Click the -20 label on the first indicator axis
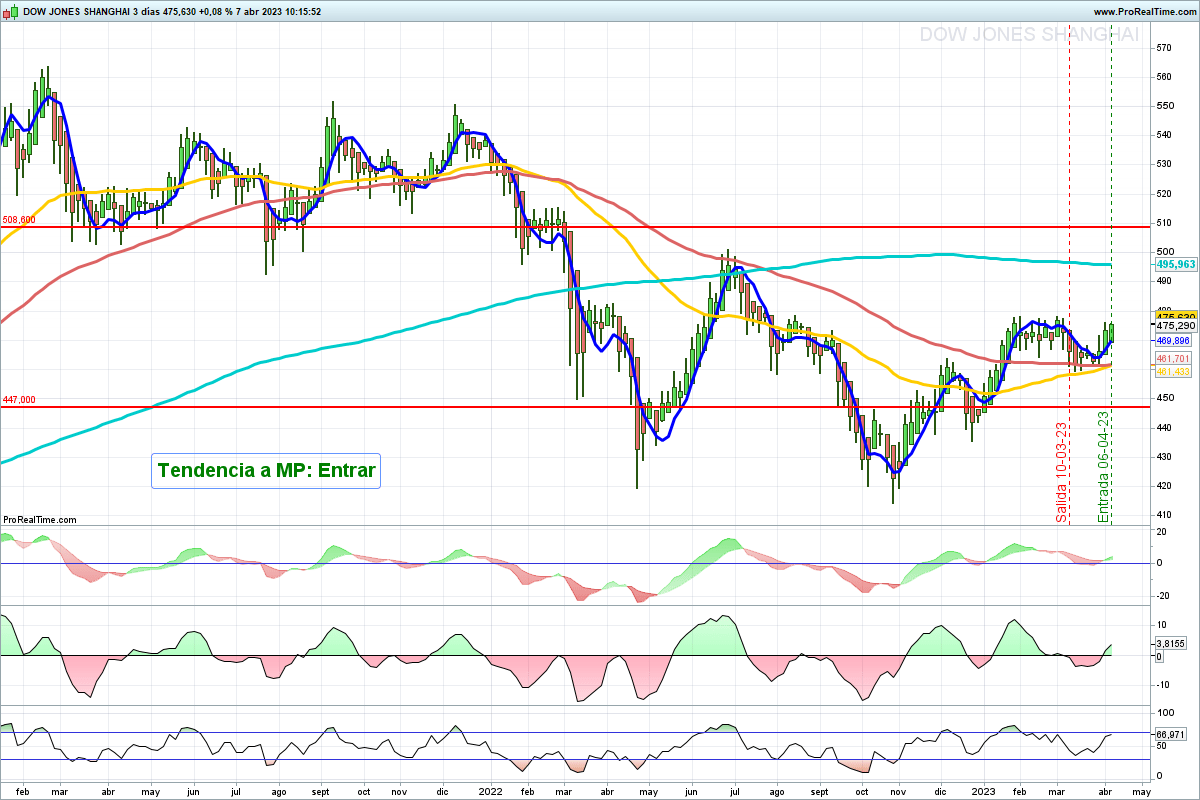This screenshot has width=1200, height=800. (1164, 596)
